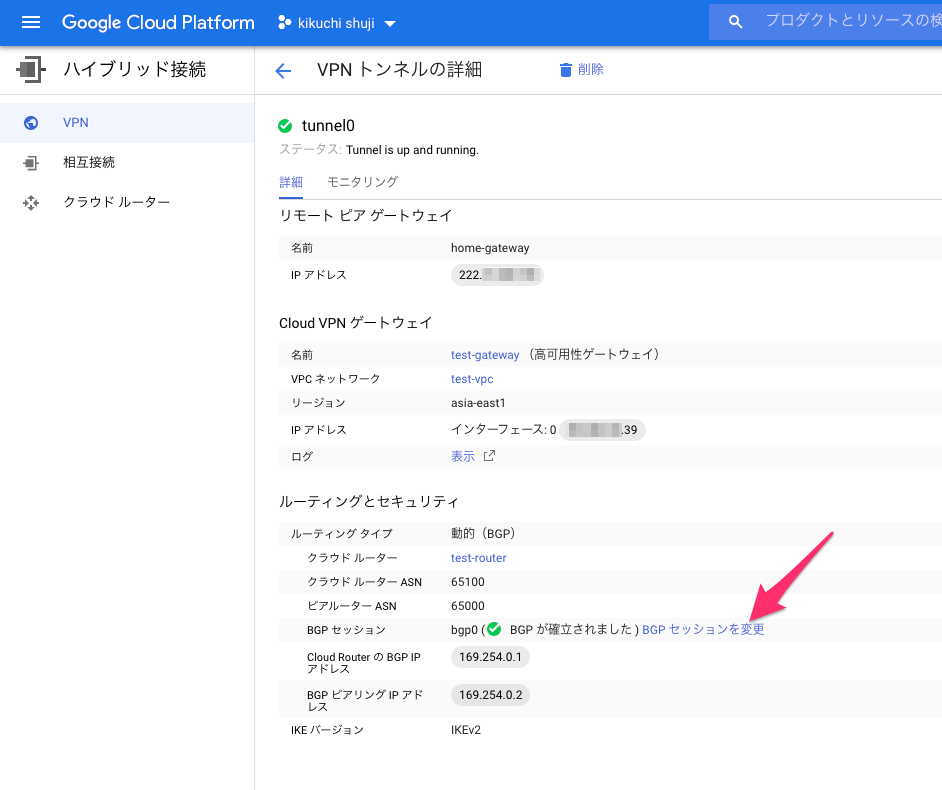The width and height of the screenshot is (942, 790).
Task: Open the test-router cloud router link
Action: 478,557
